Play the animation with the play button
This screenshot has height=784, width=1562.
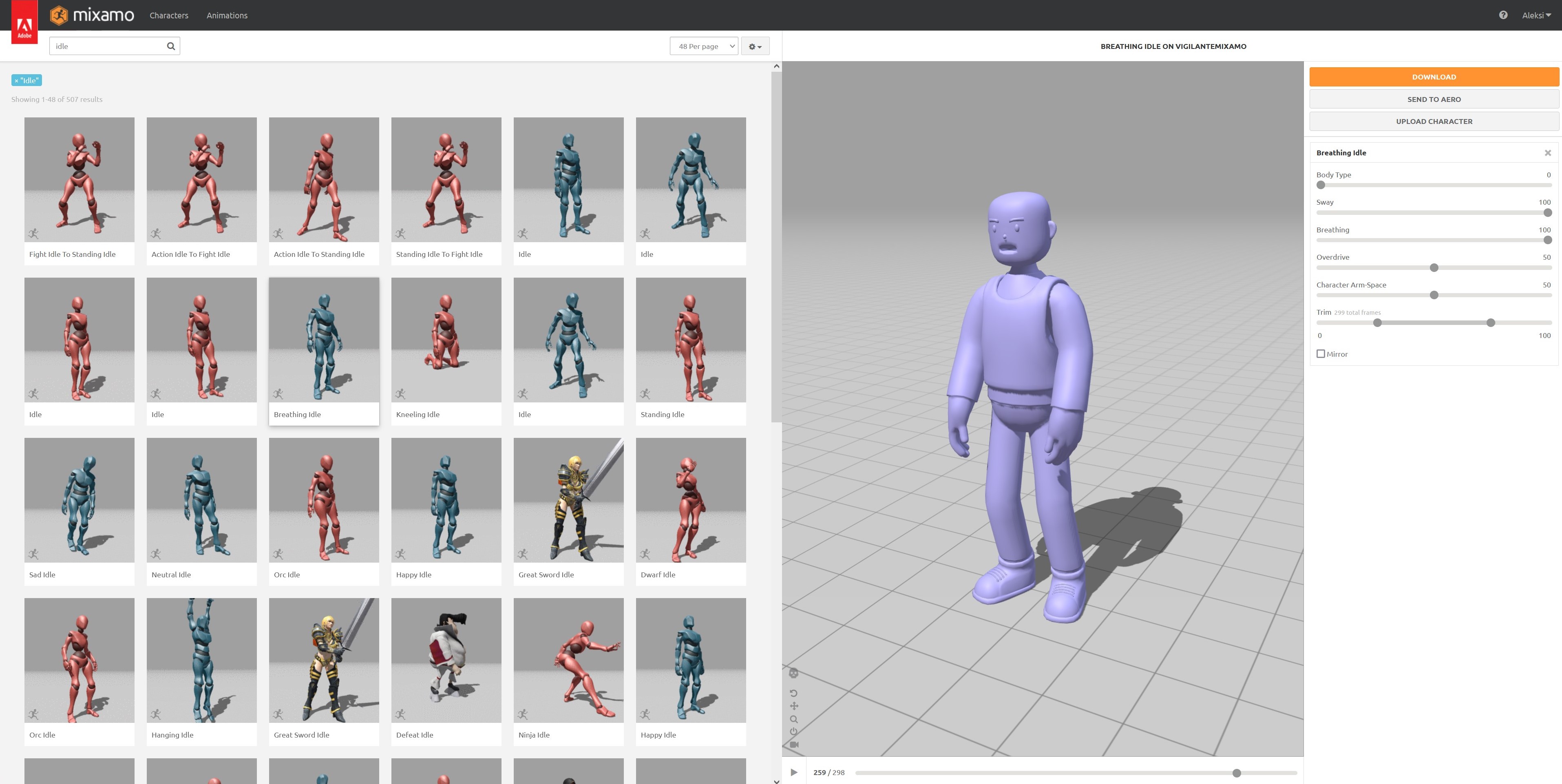click(794, 773)
